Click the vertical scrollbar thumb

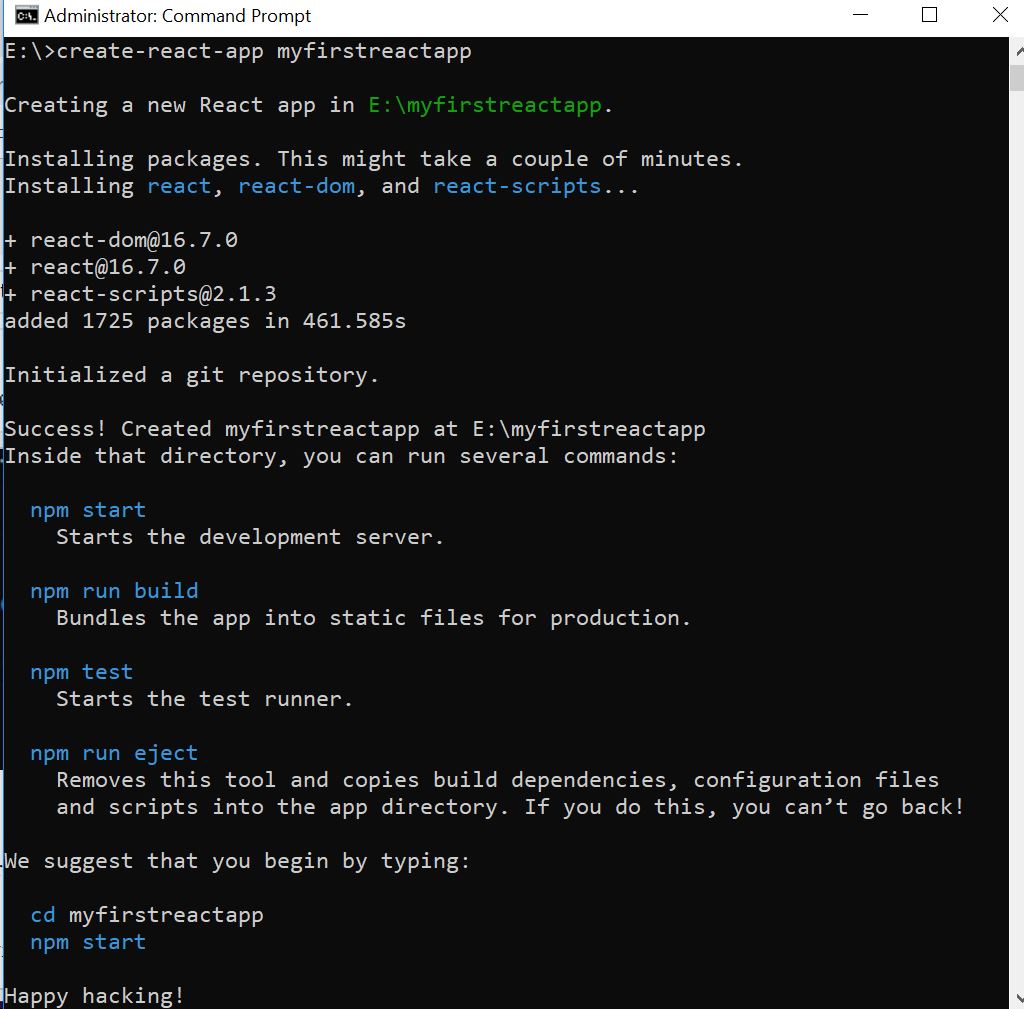[x=1017, y=77]
